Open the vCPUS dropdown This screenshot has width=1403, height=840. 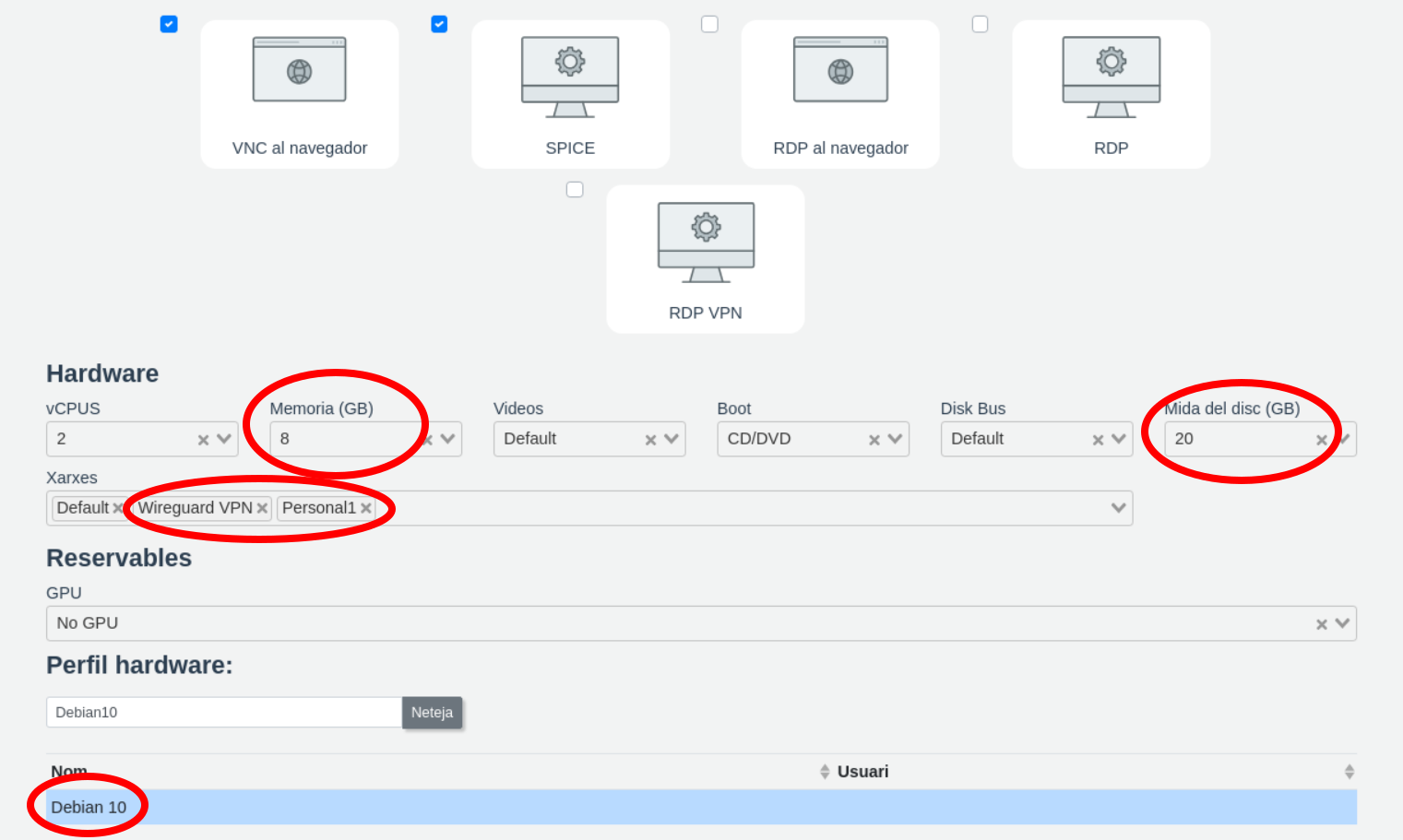coord(224,439)
